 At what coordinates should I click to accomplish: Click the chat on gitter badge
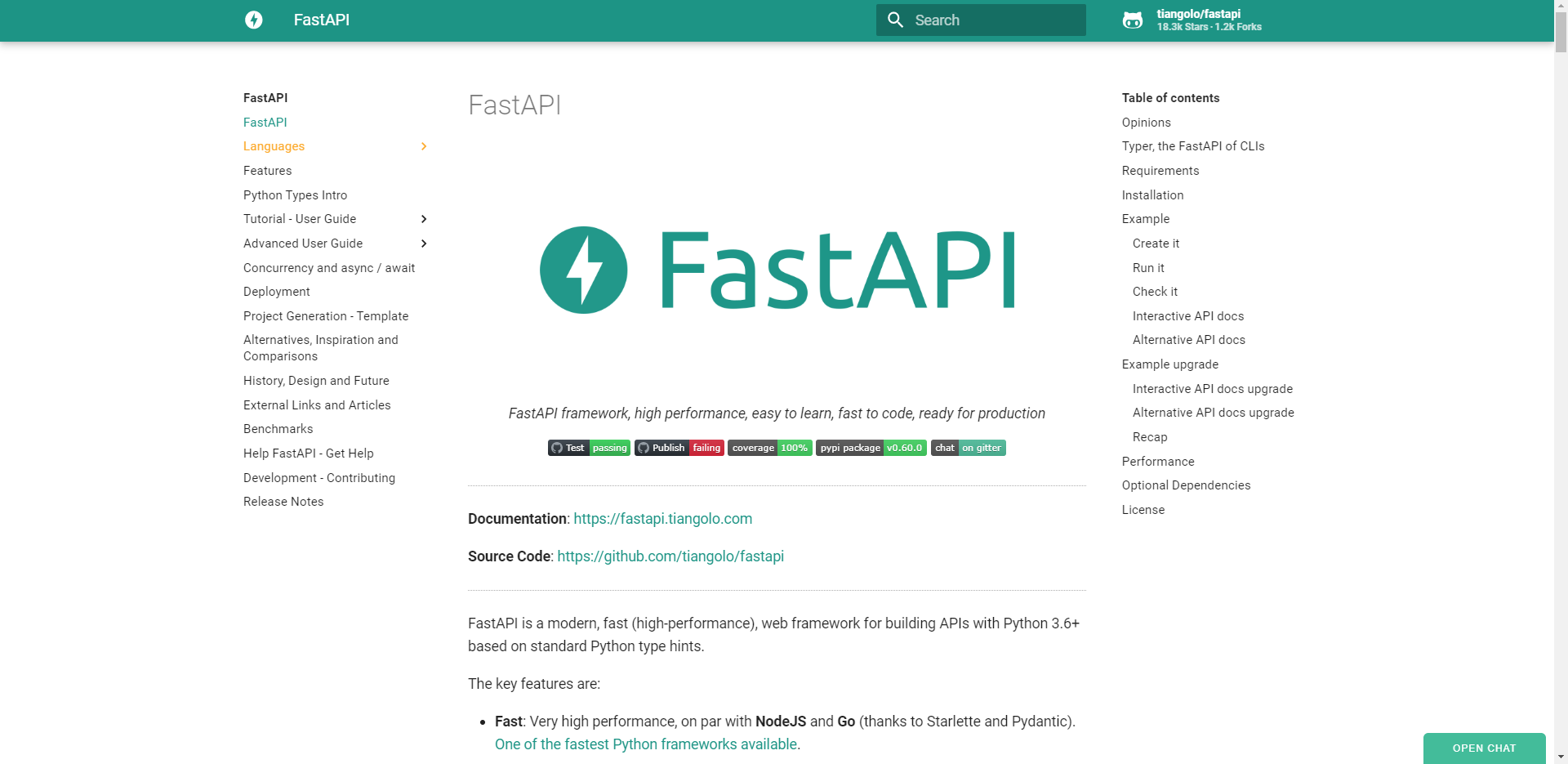(969, 448)
